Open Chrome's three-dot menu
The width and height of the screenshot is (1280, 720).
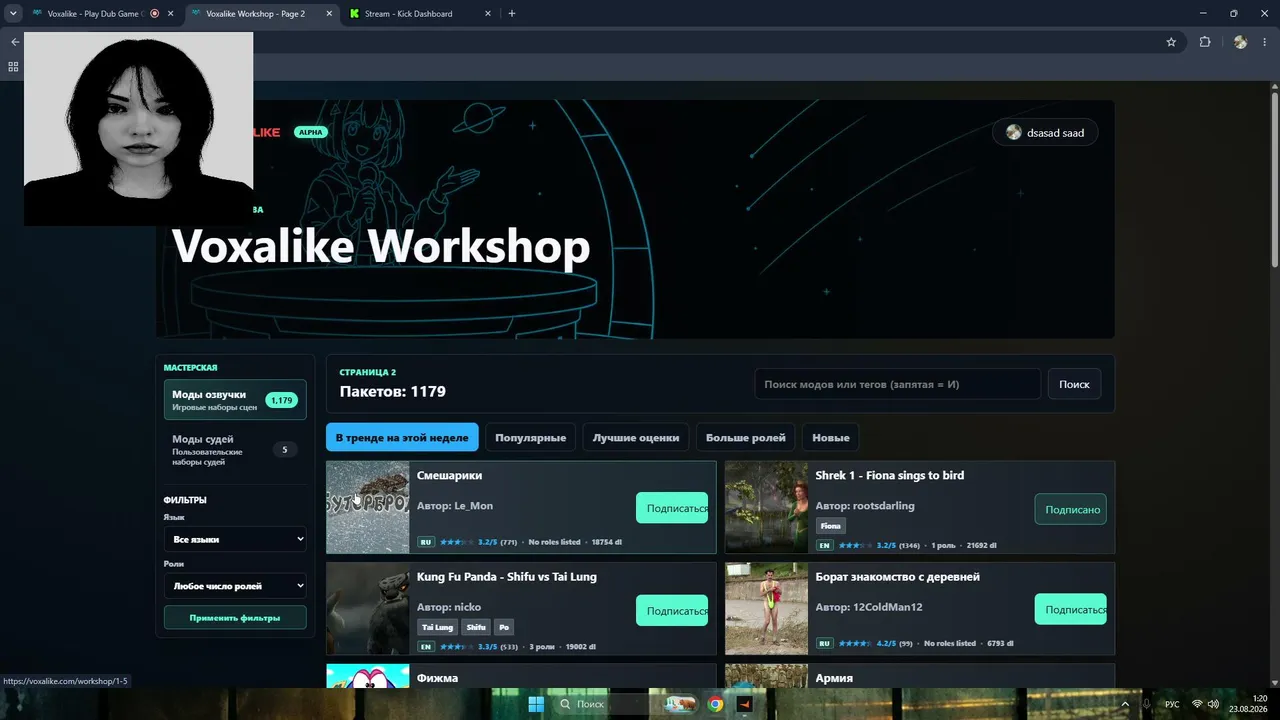pyautogui.click(x=1266, y=42)
